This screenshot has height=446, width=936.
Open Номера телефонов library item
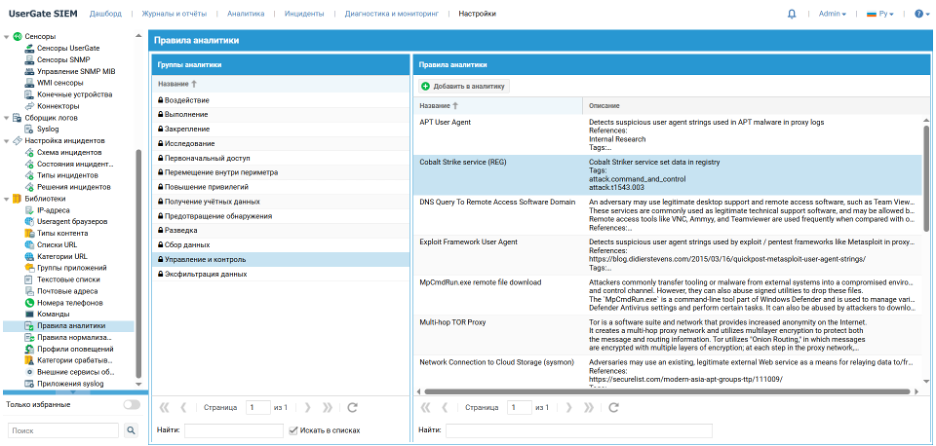(68, 302)
